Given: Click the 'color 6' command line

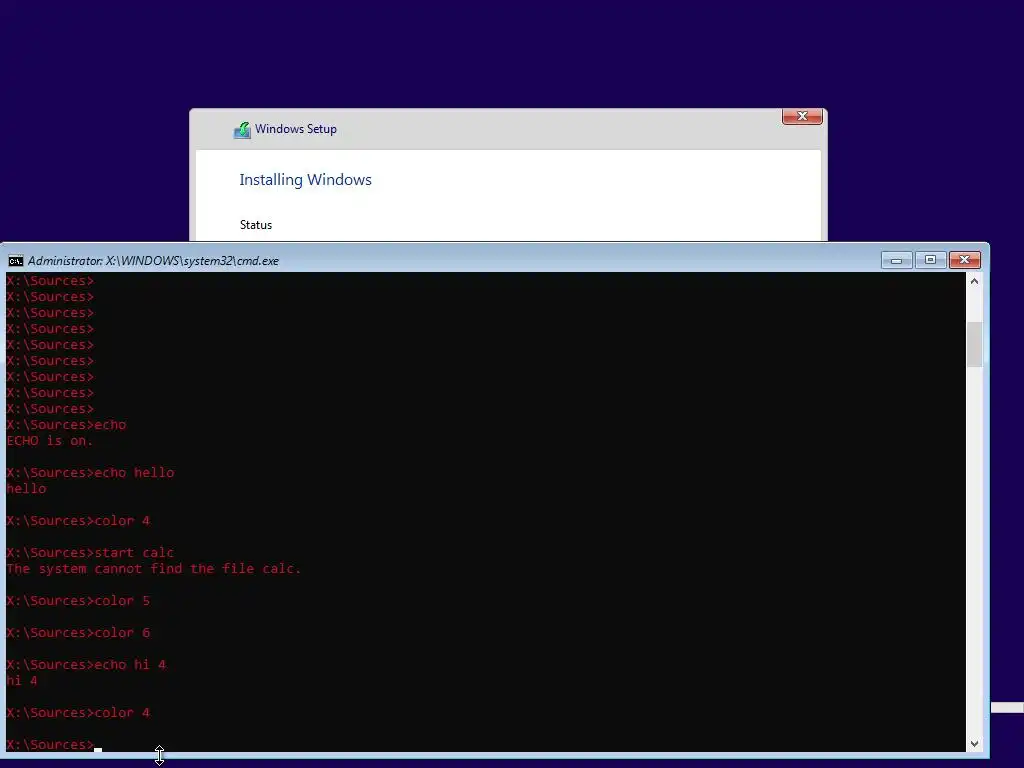Looking at the screenshot, I should (78, 633).
